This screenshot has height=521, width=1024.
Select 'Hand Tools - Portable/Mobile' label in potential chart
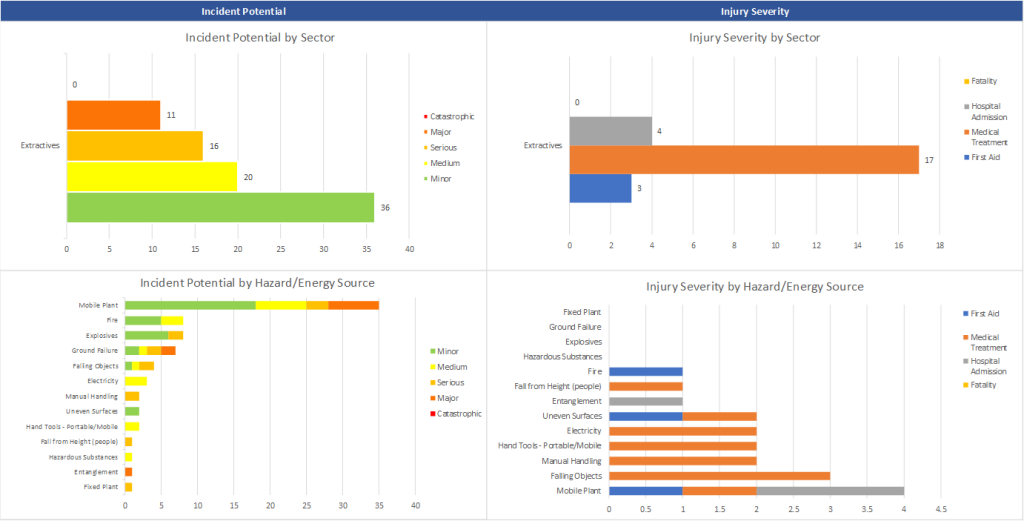[72, 427]
